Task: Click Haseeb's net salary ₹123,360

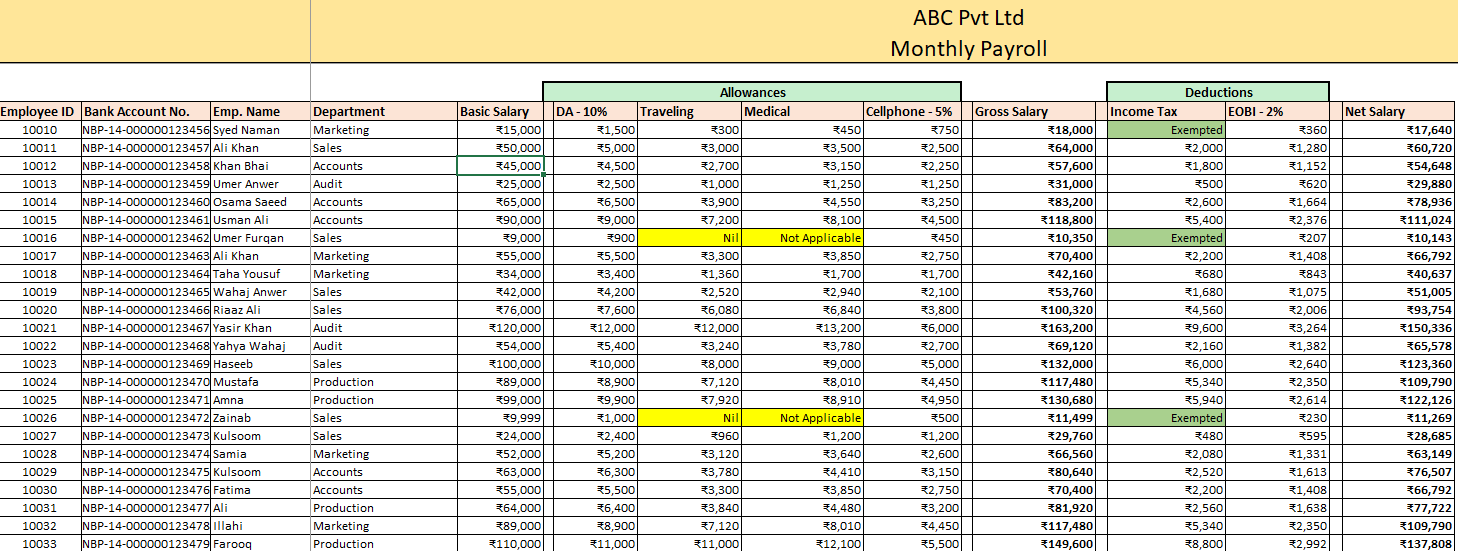Action: pyautogui.click(x=1398, y=364)
